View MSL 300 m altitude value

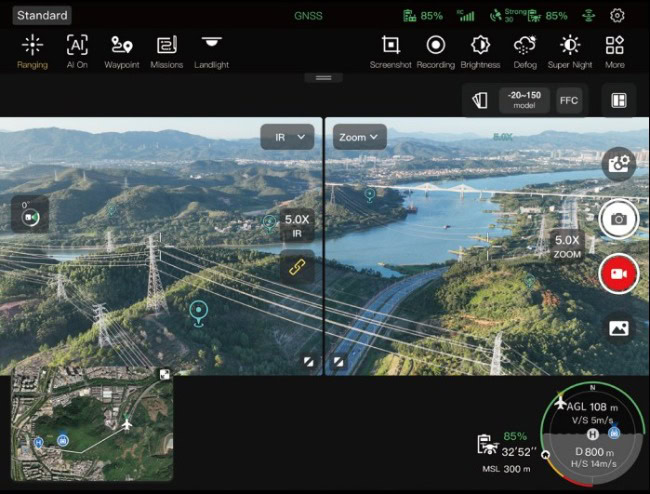tap(507, 469)
